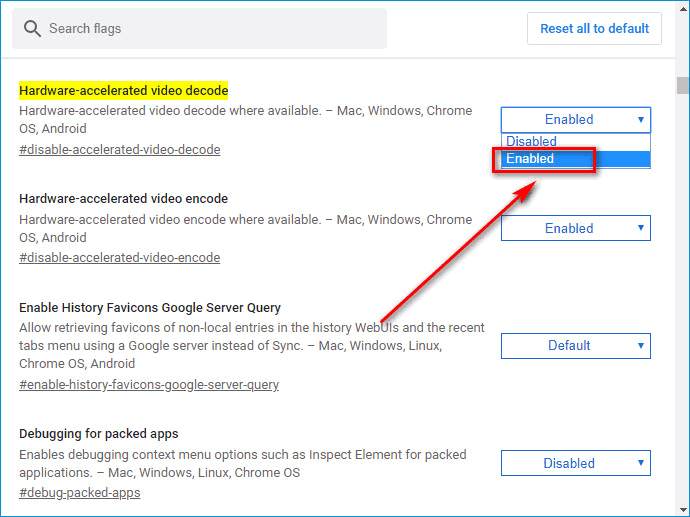Click the Hardware-accelerated video encode heading
This screenshot has height=517, width=690.
(x=123, y=199)
